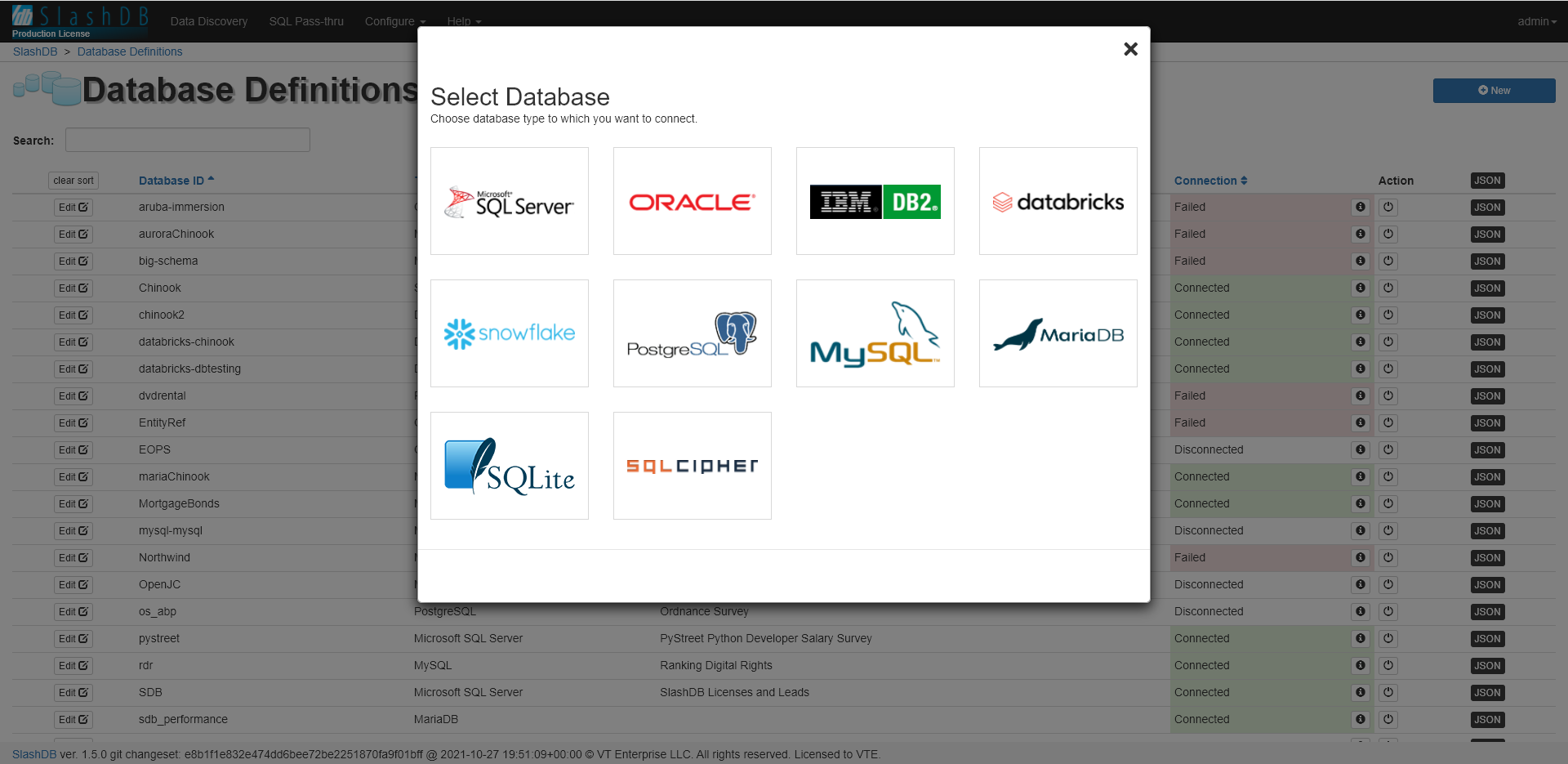Image resolution: width=1568 pixels, height=764 pixels.
Task: Click the header JSON button
Action: pos(1487,181)
